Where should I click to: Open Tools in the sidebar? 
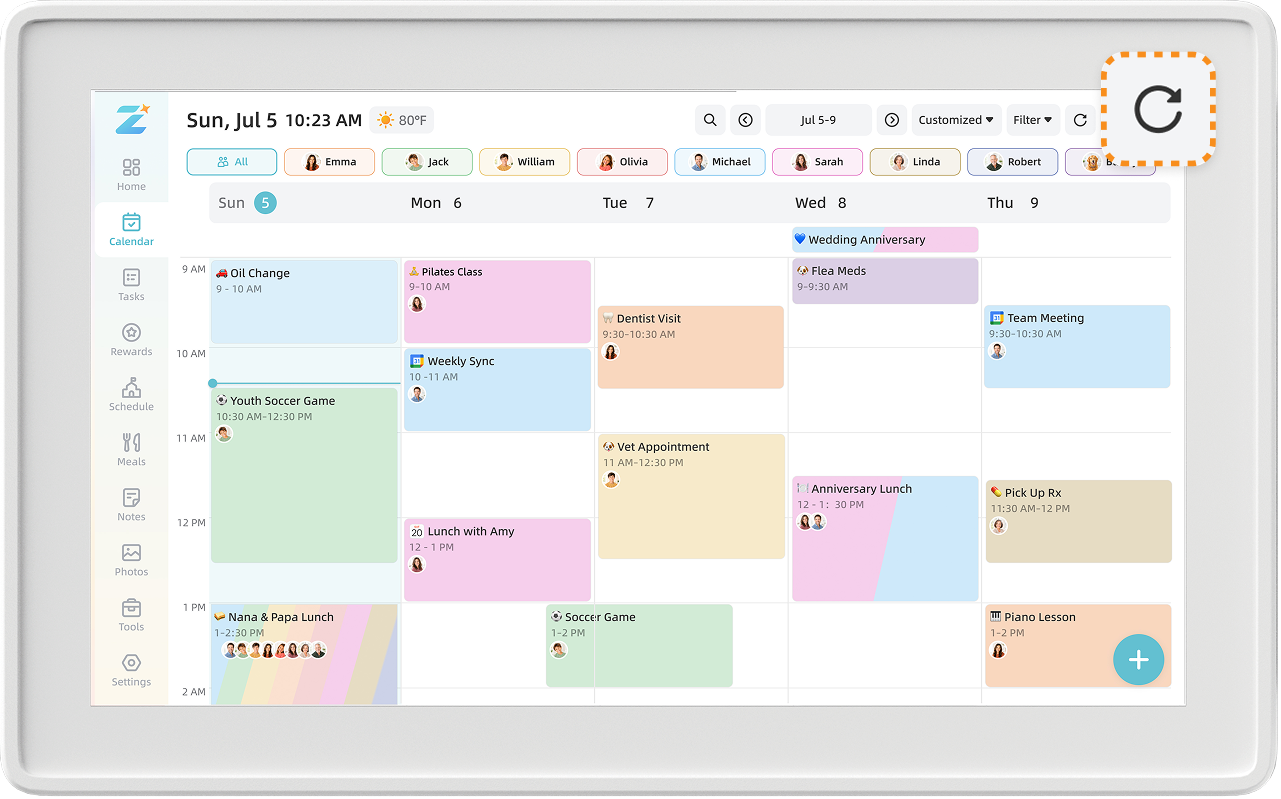tap(131, 615)
